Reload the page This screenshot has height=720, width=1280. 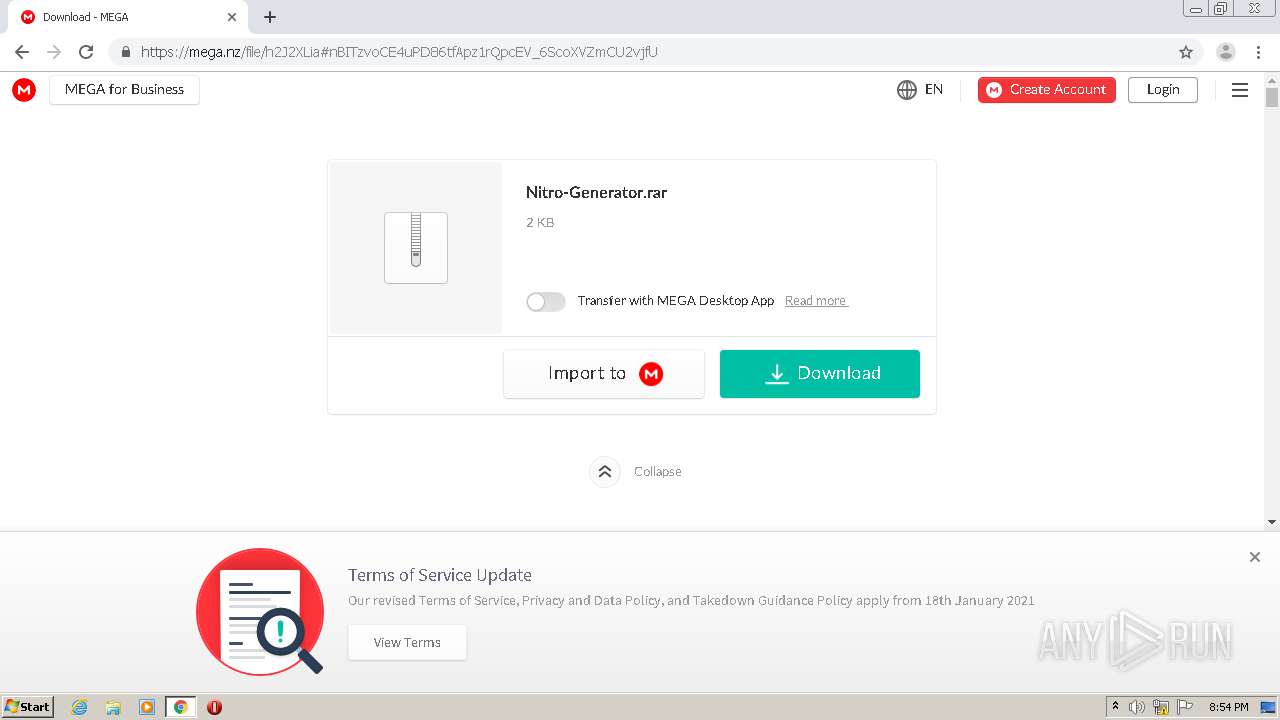pyautogui.click(x=86, y=52)
